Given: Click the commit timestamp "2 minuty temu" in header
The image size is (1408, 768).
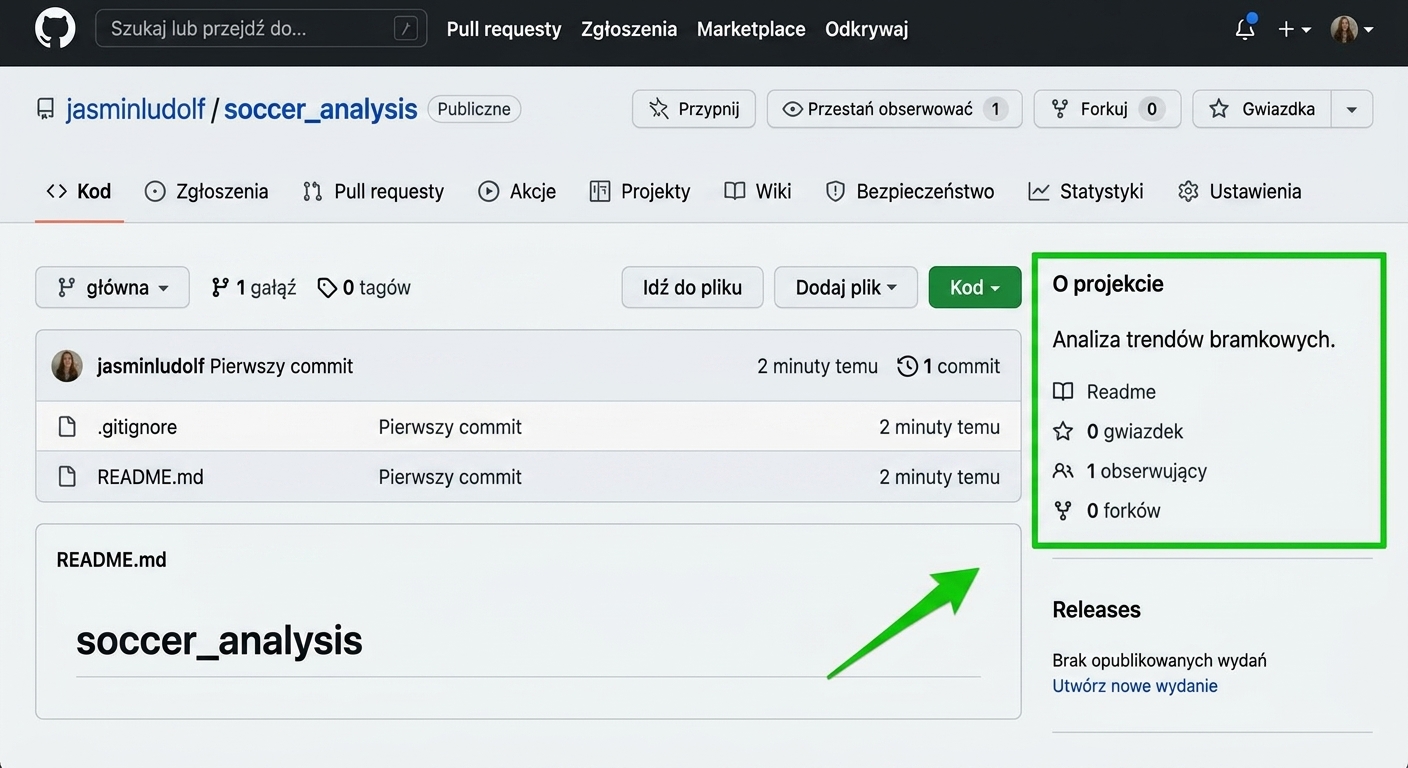Looking at the screenshot, I should 818,367.
